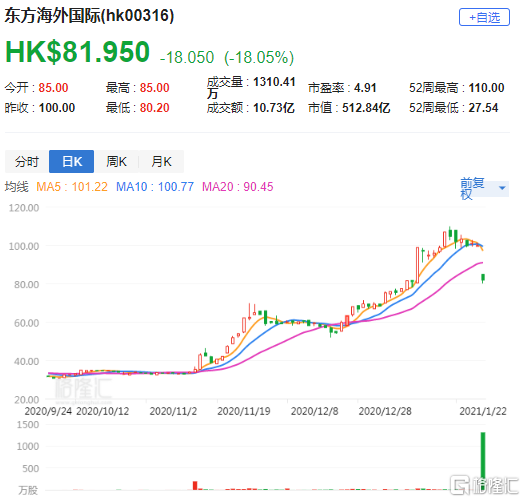This screenshot has height=502, width=525.
Task: Click the 60.00 price axis label
Action: point(26,323)
